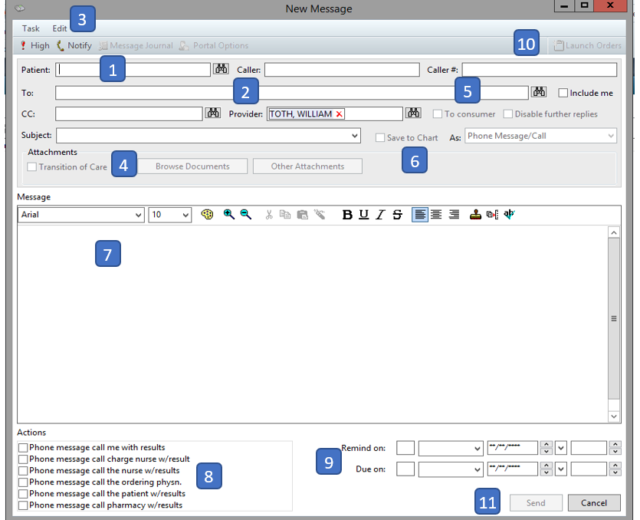Image resolution: width=640 pixels, height=520 pixels.
Task: Apply strikethrough formatting in message toolbar
Action: click(x=397, y=215)
